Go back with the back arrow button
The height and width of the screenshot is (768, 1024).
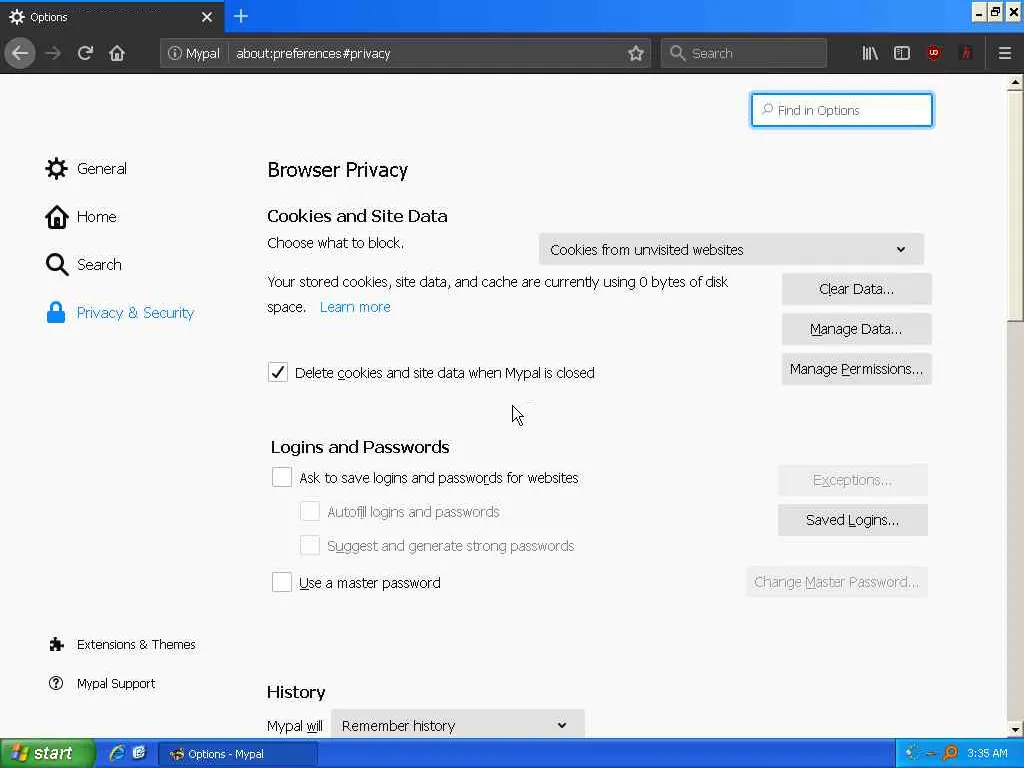tap(20, 53)
